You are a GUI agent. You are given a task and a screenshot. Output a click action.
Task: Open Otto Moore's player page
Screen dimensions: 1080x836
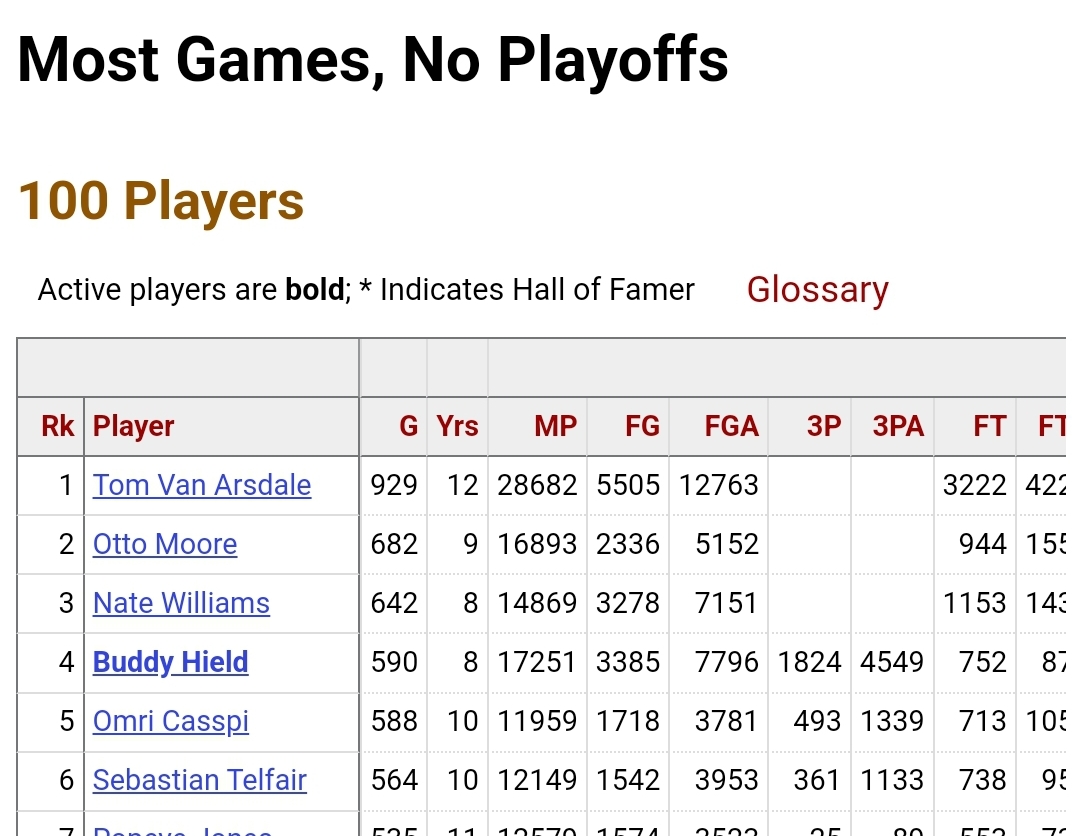click(x=165, y=545)
